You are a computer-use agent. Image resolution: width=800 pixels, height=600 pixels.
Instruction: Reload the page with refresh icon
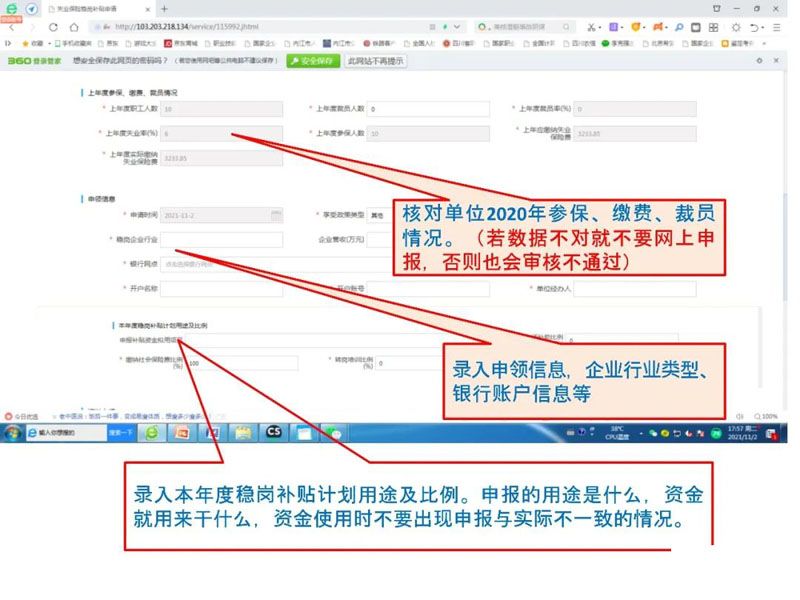click(54, 27)
